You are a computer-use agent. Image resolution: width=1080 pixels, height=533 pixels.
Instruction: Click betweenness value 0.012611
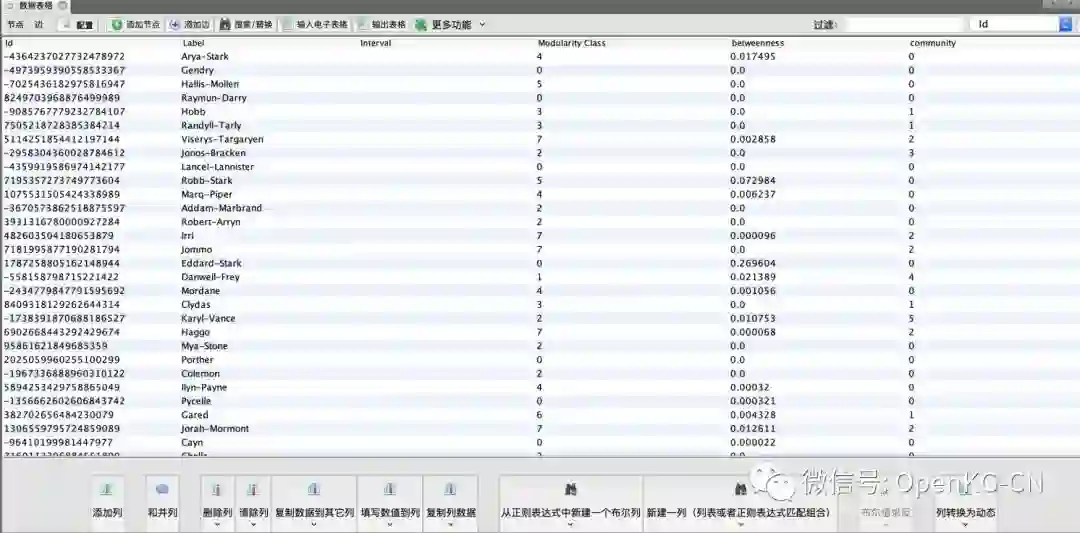coord(754,428)
